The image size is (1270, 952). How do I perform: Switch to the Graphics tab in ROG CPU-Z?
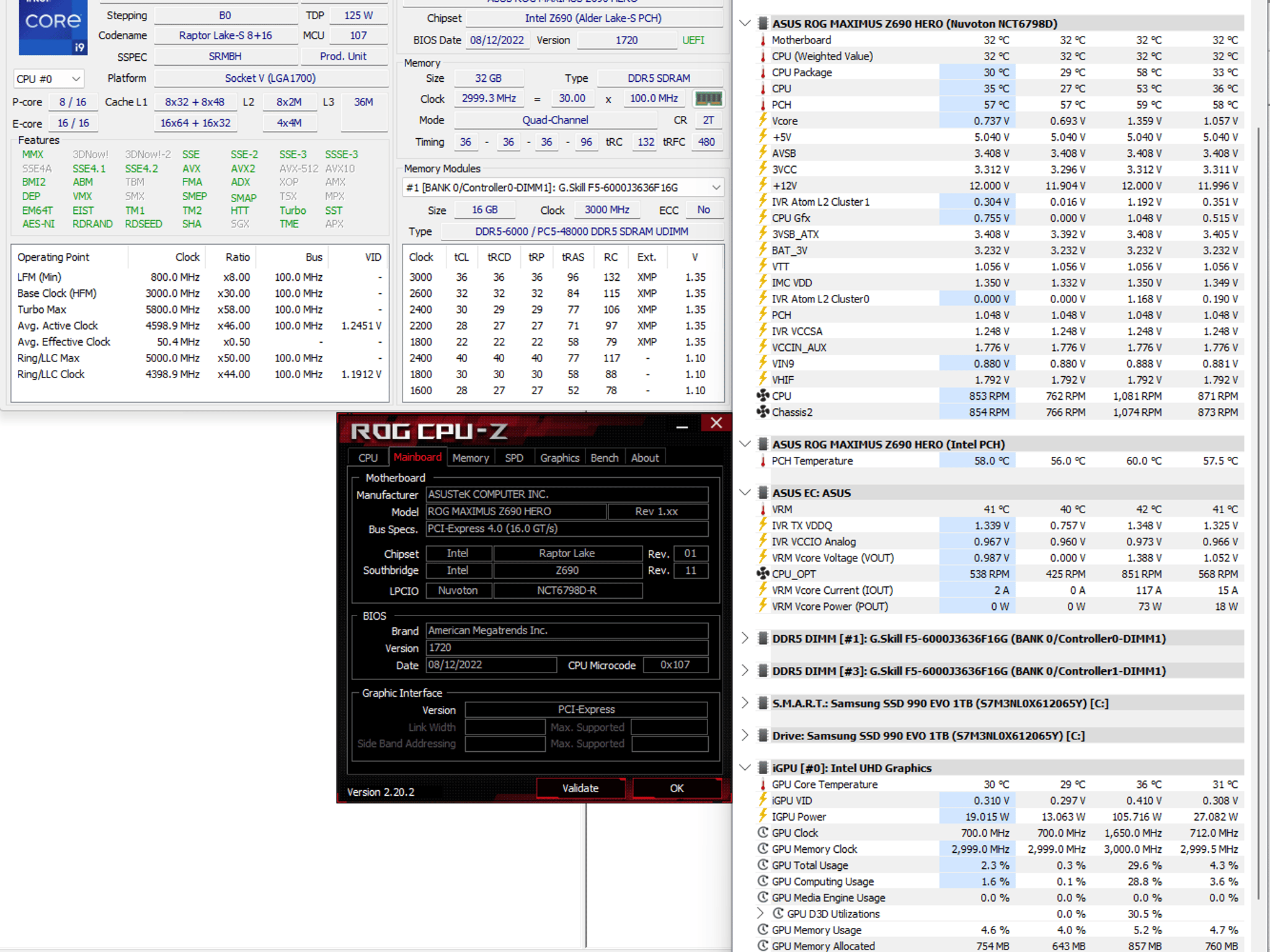coord(559,457)
